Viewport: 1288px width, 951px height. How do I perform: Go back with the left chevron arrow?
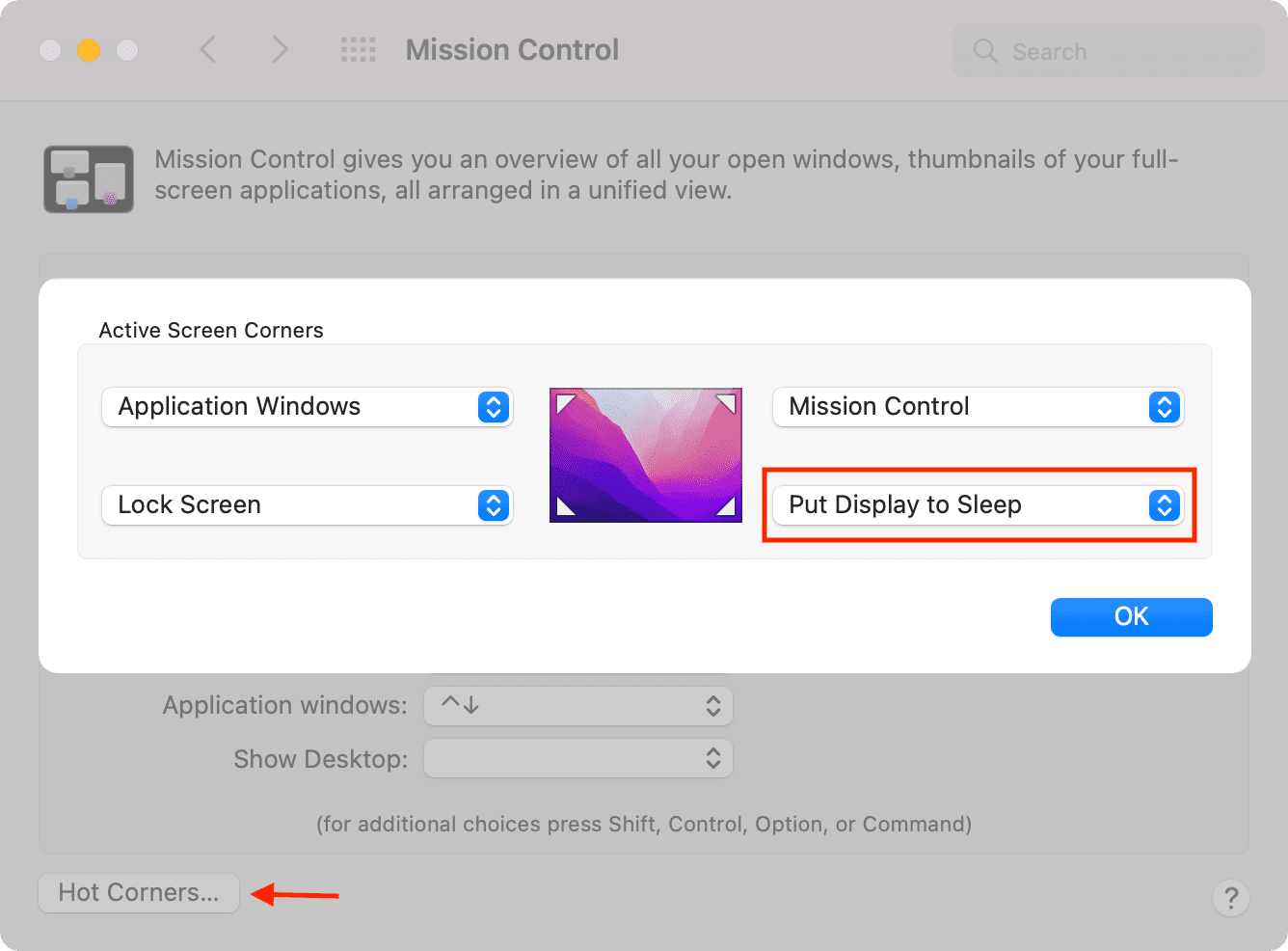click(x=207, y=49)
